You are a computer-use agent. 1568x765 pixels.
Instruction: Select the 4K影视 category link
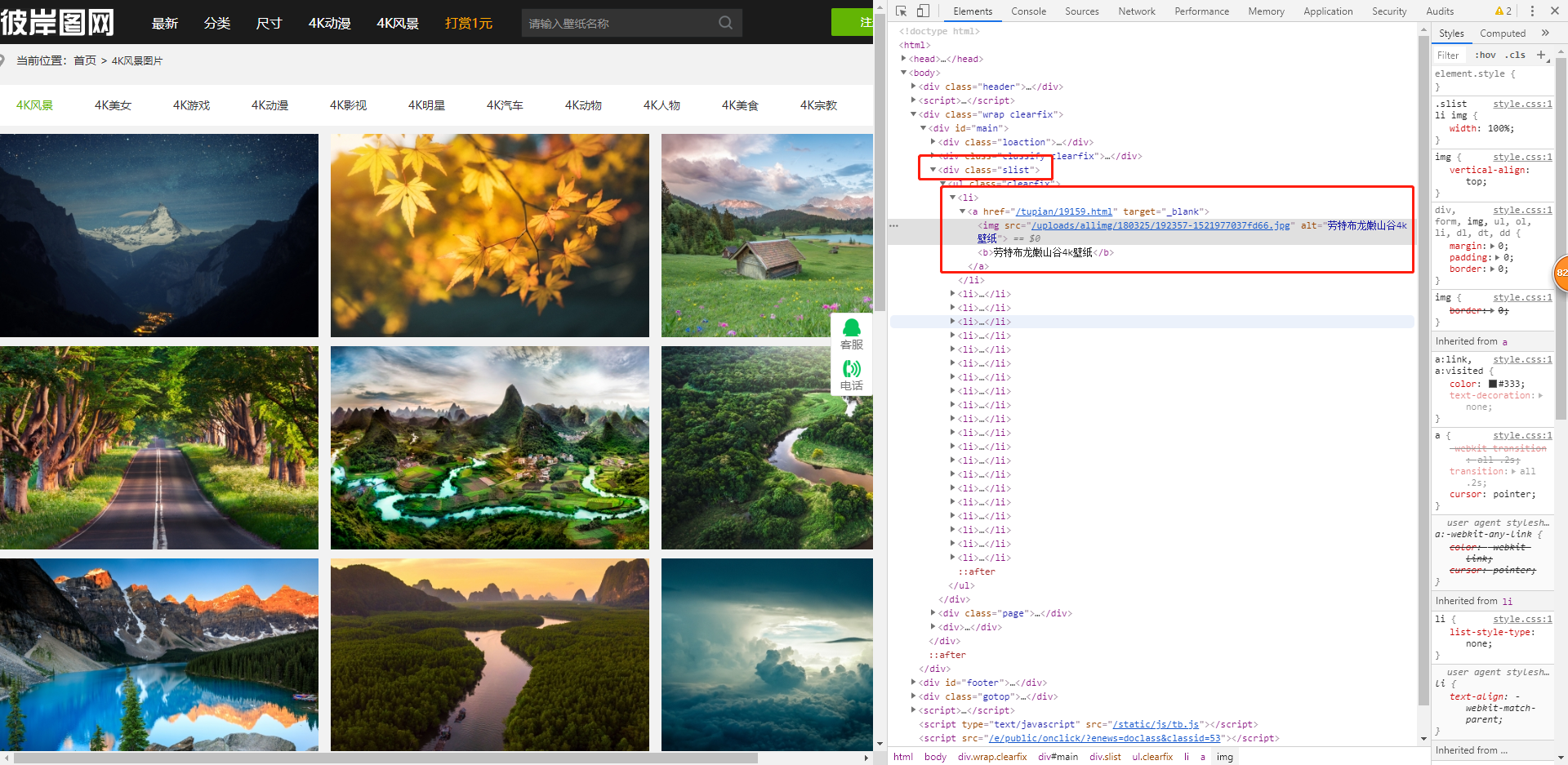pyautogui.click(x=348, y=105)
